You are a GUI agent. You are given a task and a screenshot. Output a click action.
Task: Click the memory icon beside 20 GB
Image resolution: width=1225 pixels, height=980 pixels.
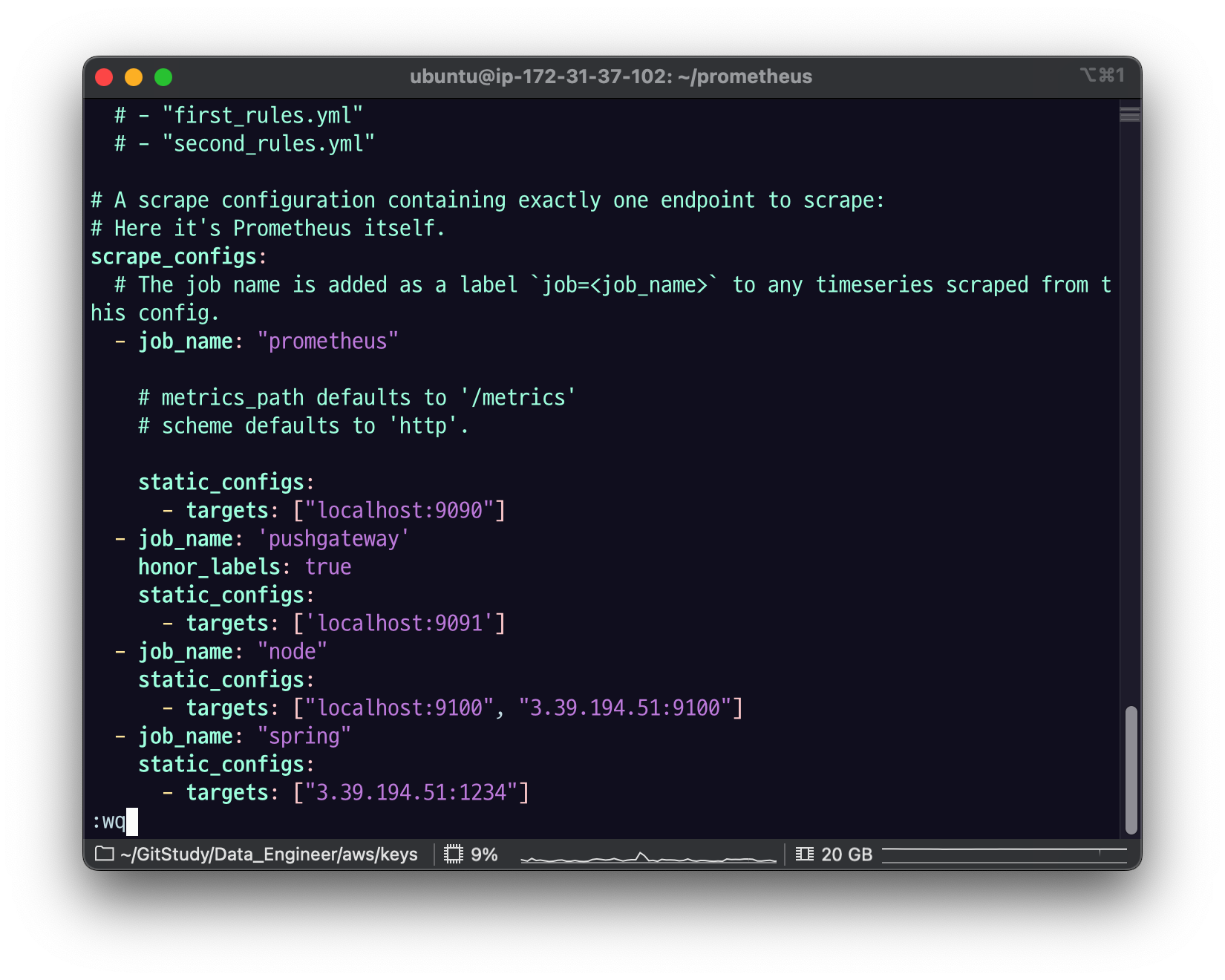[x=804, y=854]
